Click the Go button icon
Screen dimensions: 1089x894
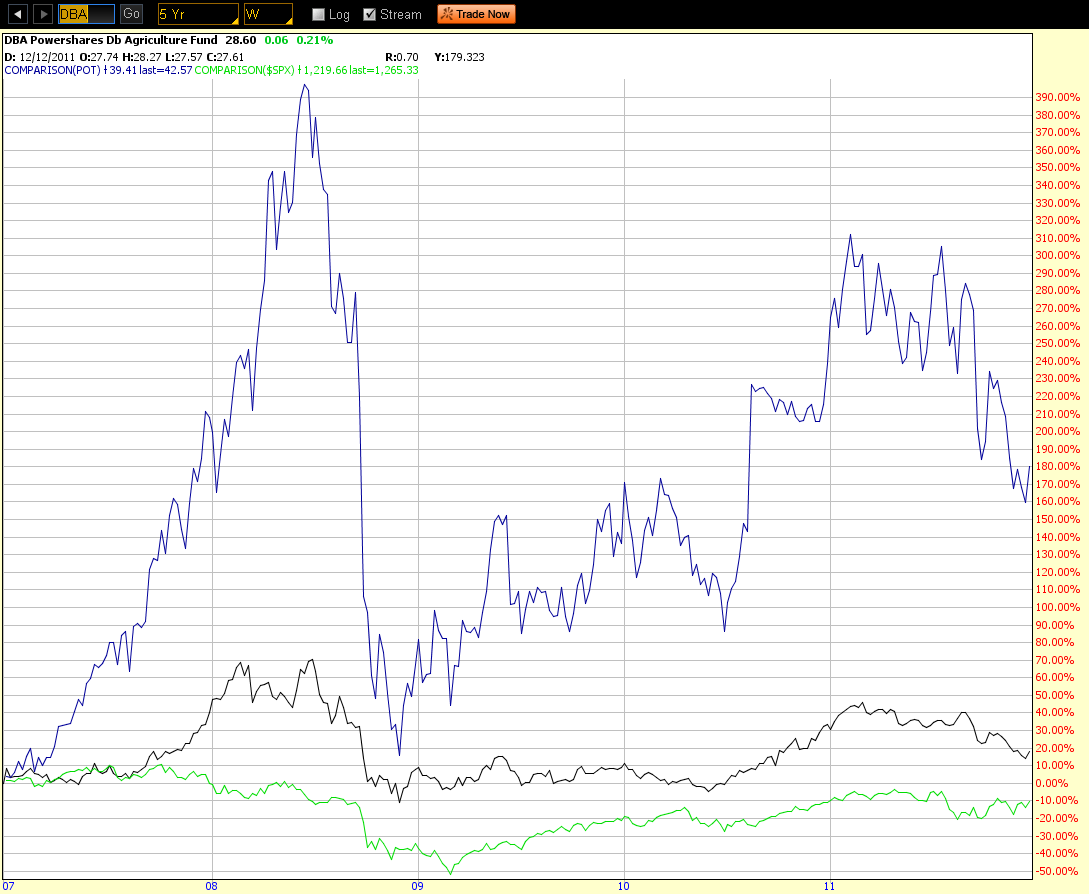coord(130,14)
